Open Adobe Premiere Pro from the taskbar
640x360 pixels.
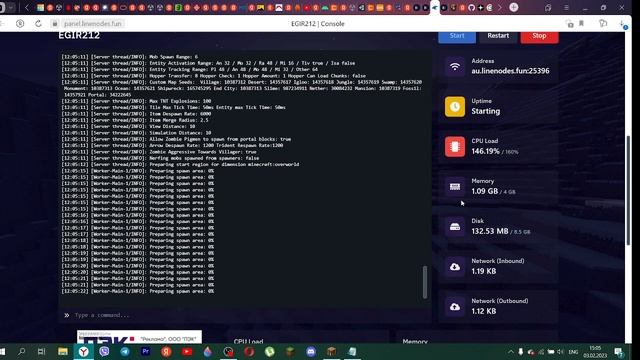145,351
